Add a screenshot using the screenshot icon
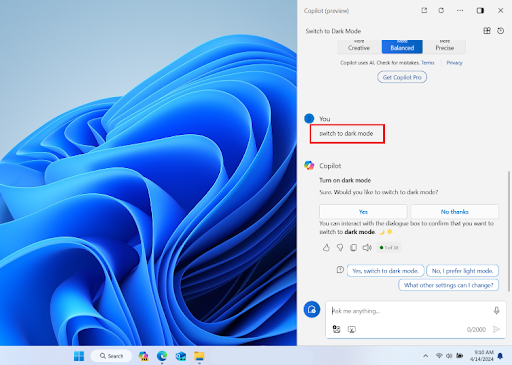This screenshot has width=512, height=365. [x=352, y=329]
